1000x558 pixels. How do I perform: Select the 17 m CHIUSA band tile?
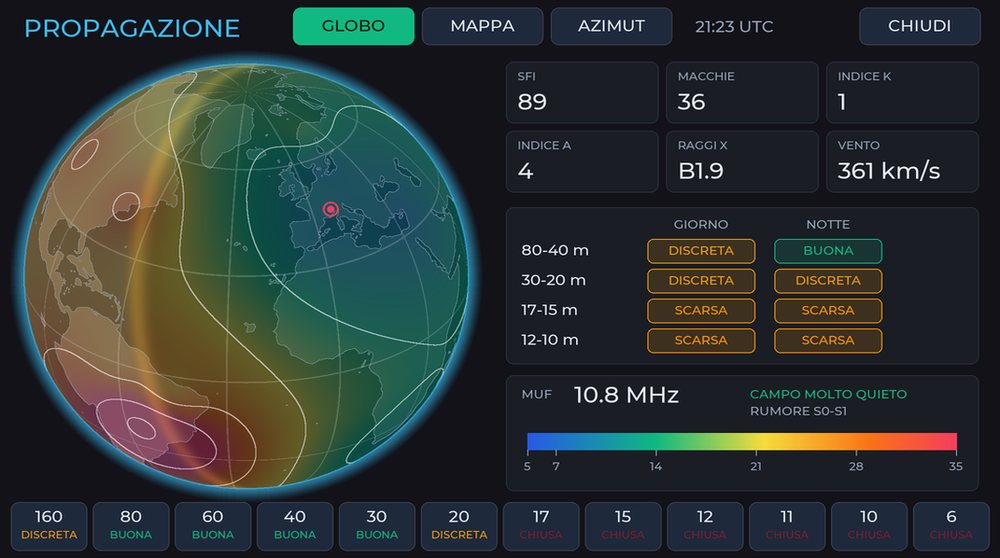click(541, 526)
